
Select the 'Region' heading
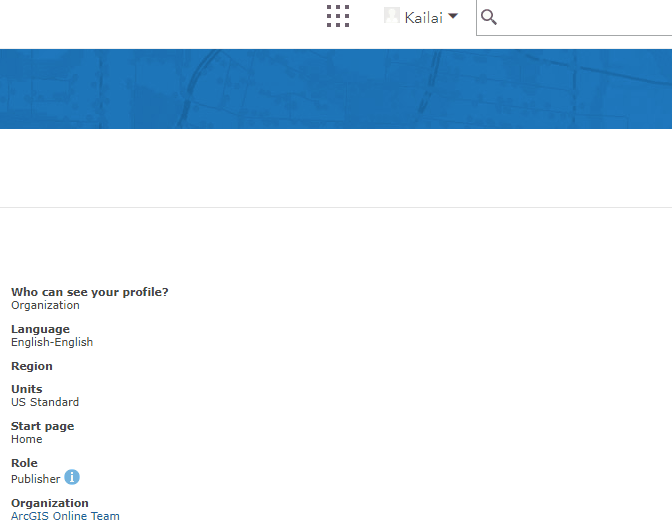32,367
